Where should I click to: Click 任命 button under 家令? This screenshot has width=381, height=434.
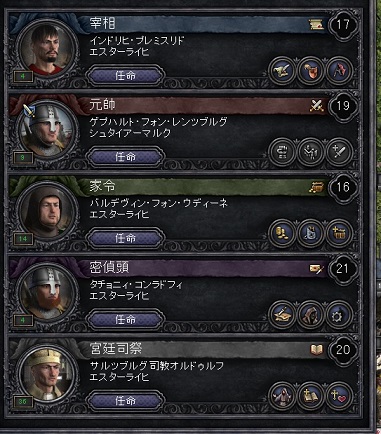point(125,238)
